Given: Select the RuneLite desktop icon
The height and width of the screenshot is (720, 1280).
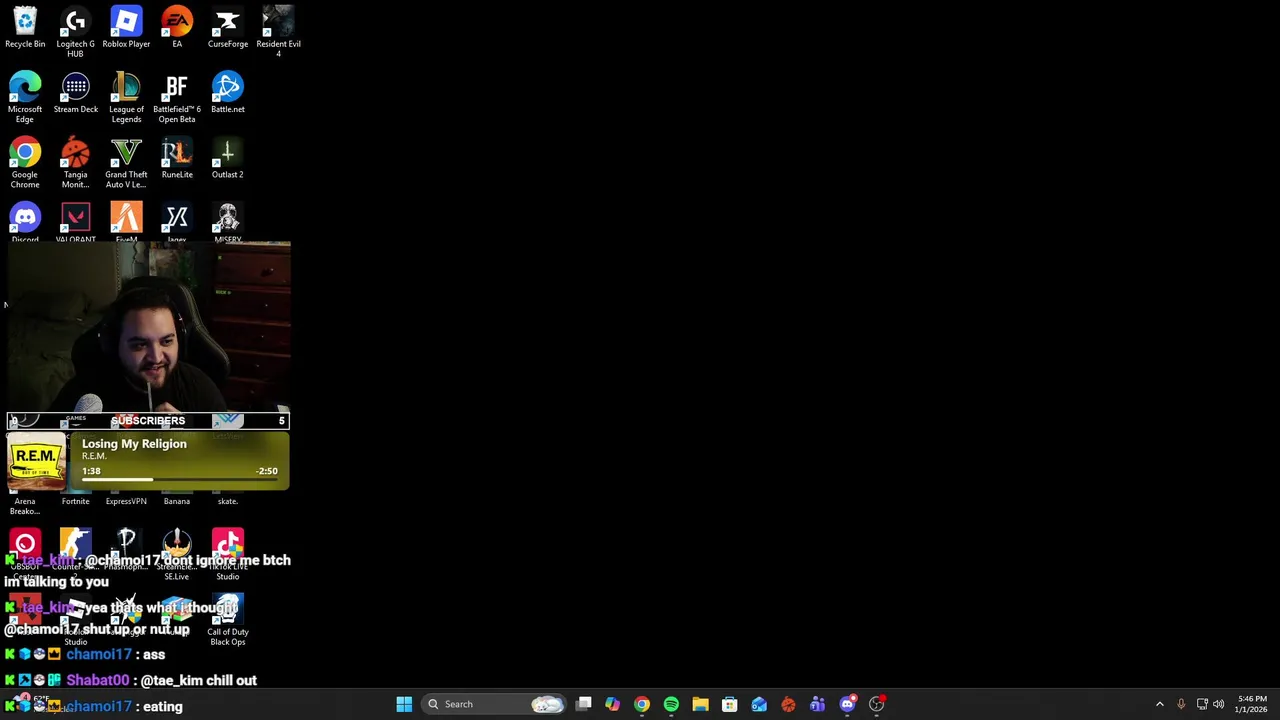Looking at the screenshot, I should tap(177, 157).
